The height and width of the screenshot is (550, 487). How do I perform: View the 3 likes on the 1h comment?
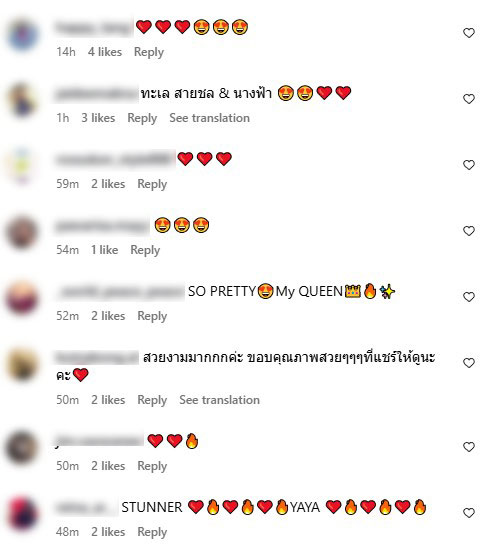(x=98, y=118)
